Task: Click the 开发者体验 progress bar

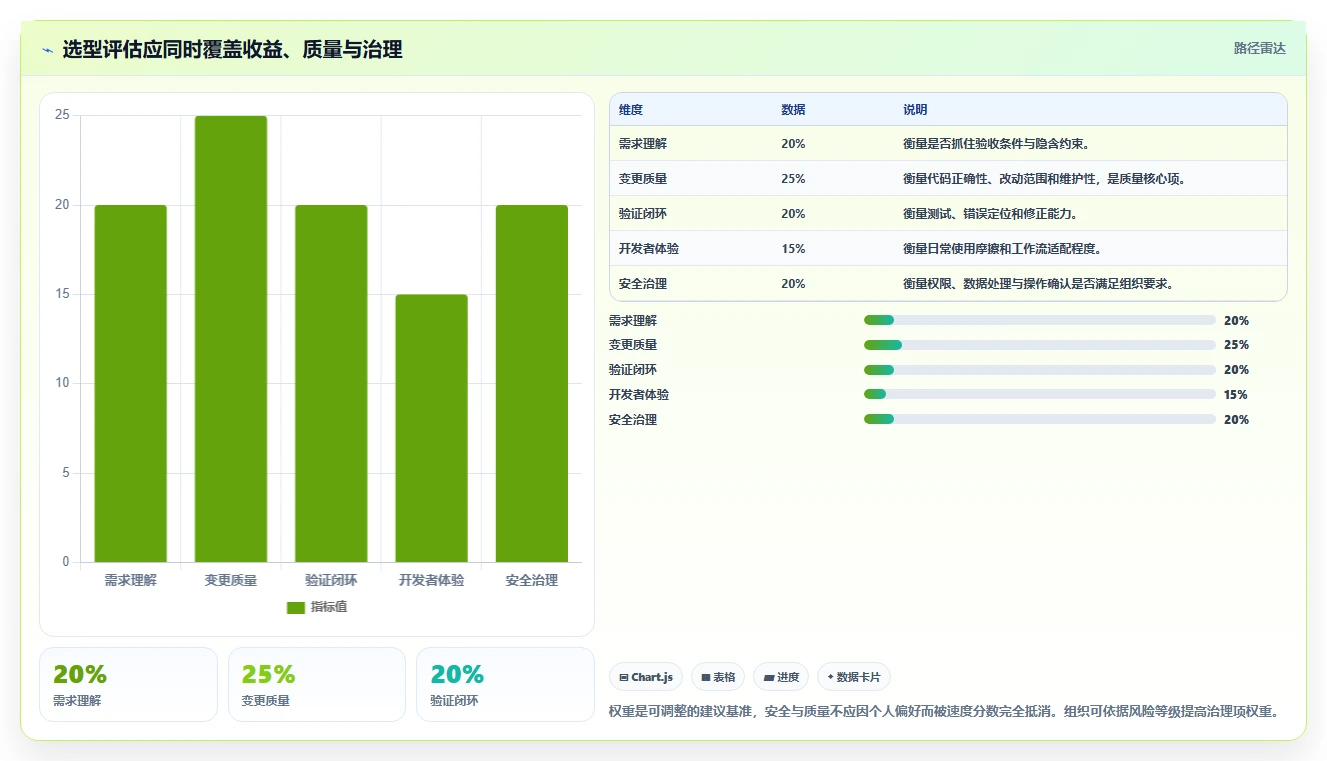Action: [1040, 395]
